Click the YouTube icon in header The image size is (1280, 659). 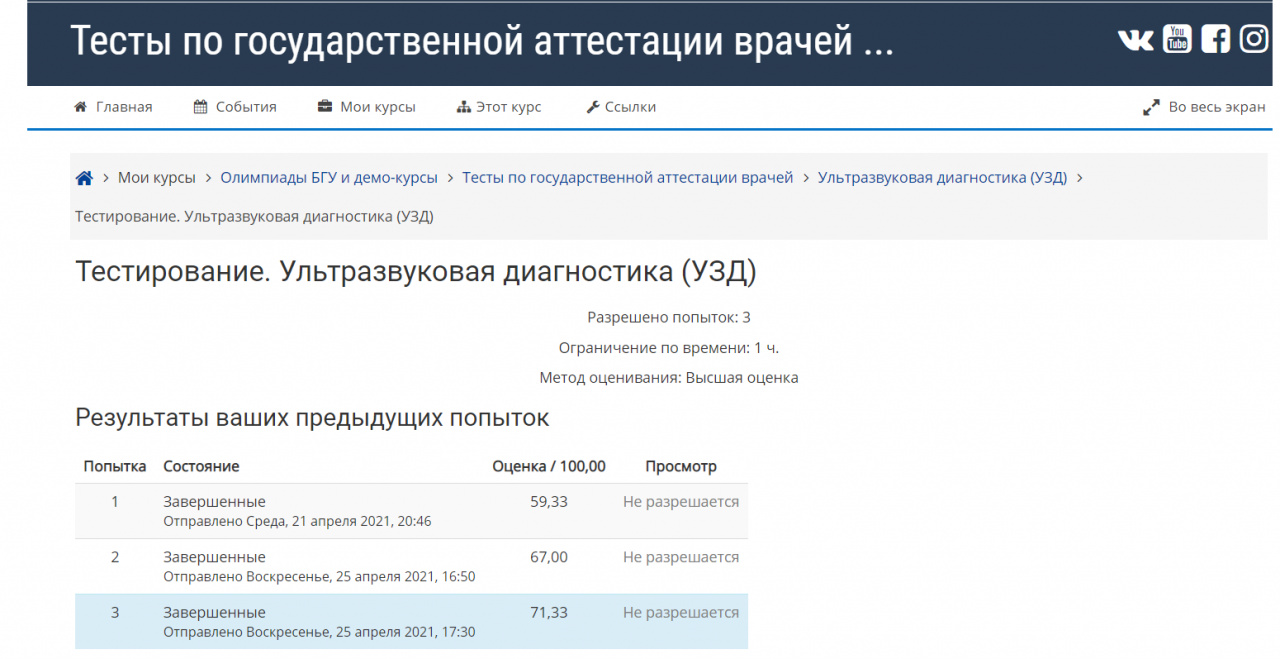point(1177,39)
